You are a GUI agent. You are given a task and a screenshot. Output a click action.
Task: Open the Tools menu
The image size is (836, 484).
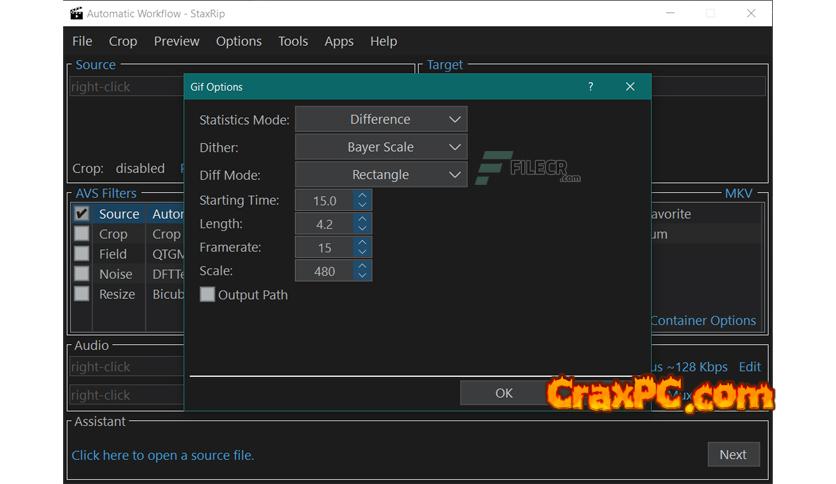(293, 41)
